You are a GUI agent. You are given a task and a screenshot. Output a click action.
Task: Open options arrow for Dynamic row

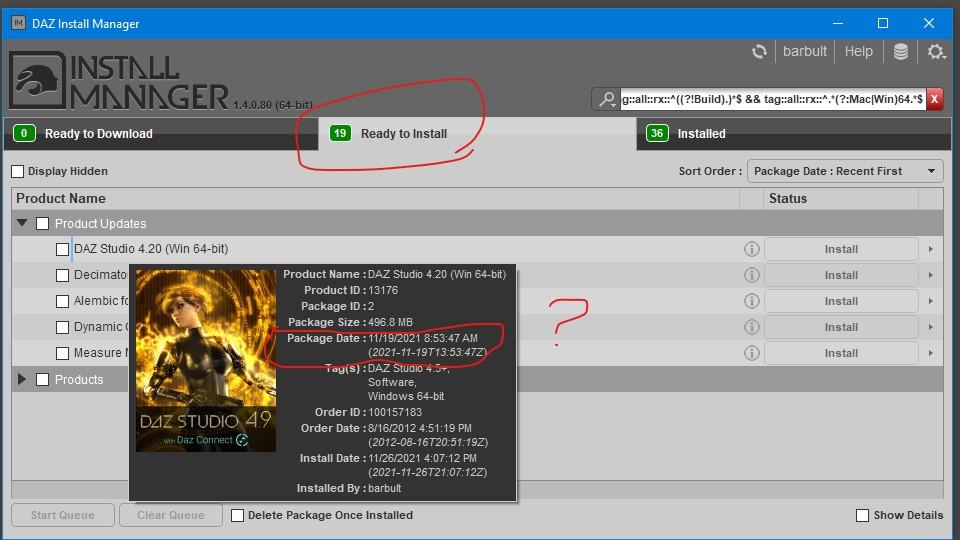pyautogui.click(x=931, y=327)
